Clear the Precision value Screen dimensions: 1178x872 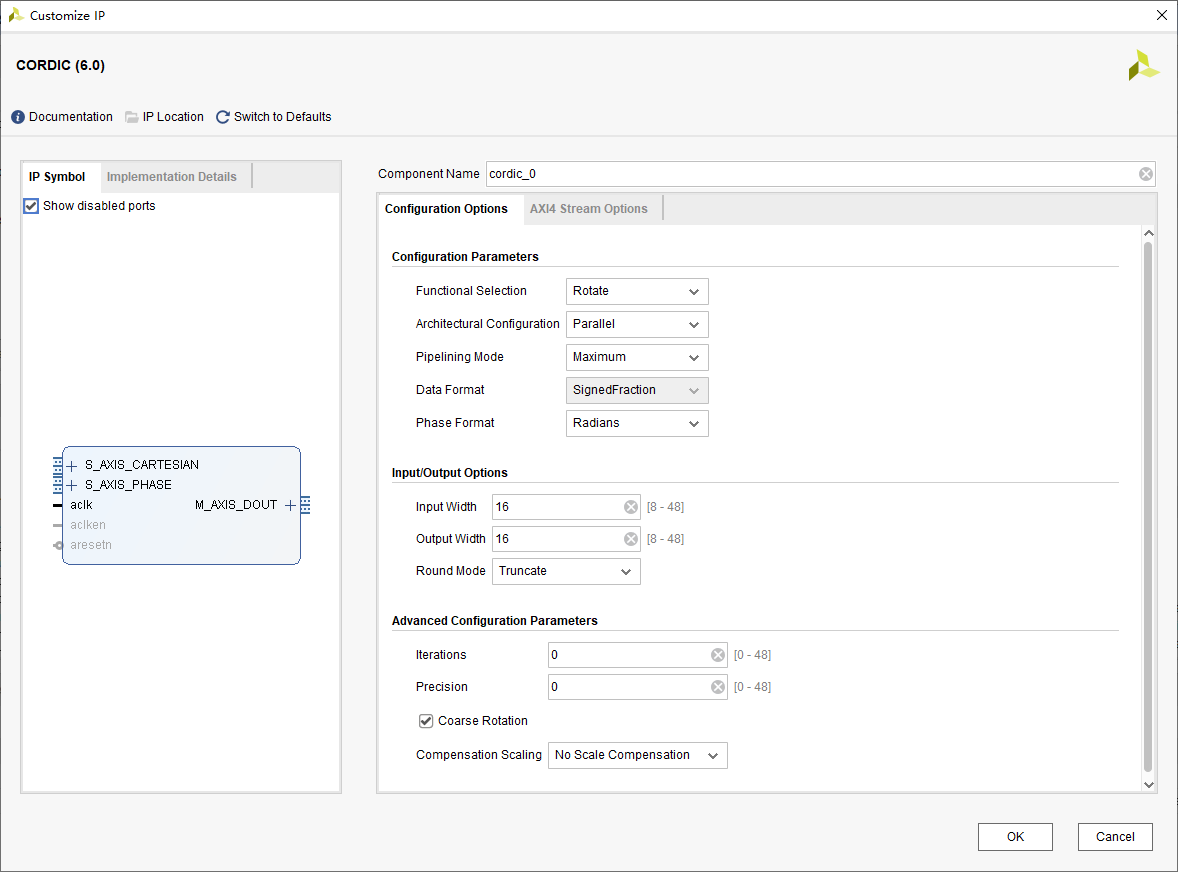pos(717,687)
